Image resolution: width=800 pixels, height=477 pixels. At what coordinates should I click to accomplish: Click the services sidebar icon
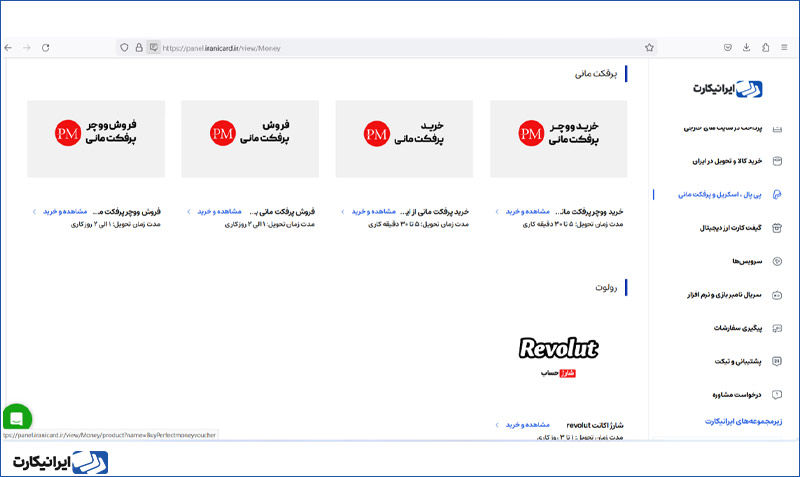point(777,261)
